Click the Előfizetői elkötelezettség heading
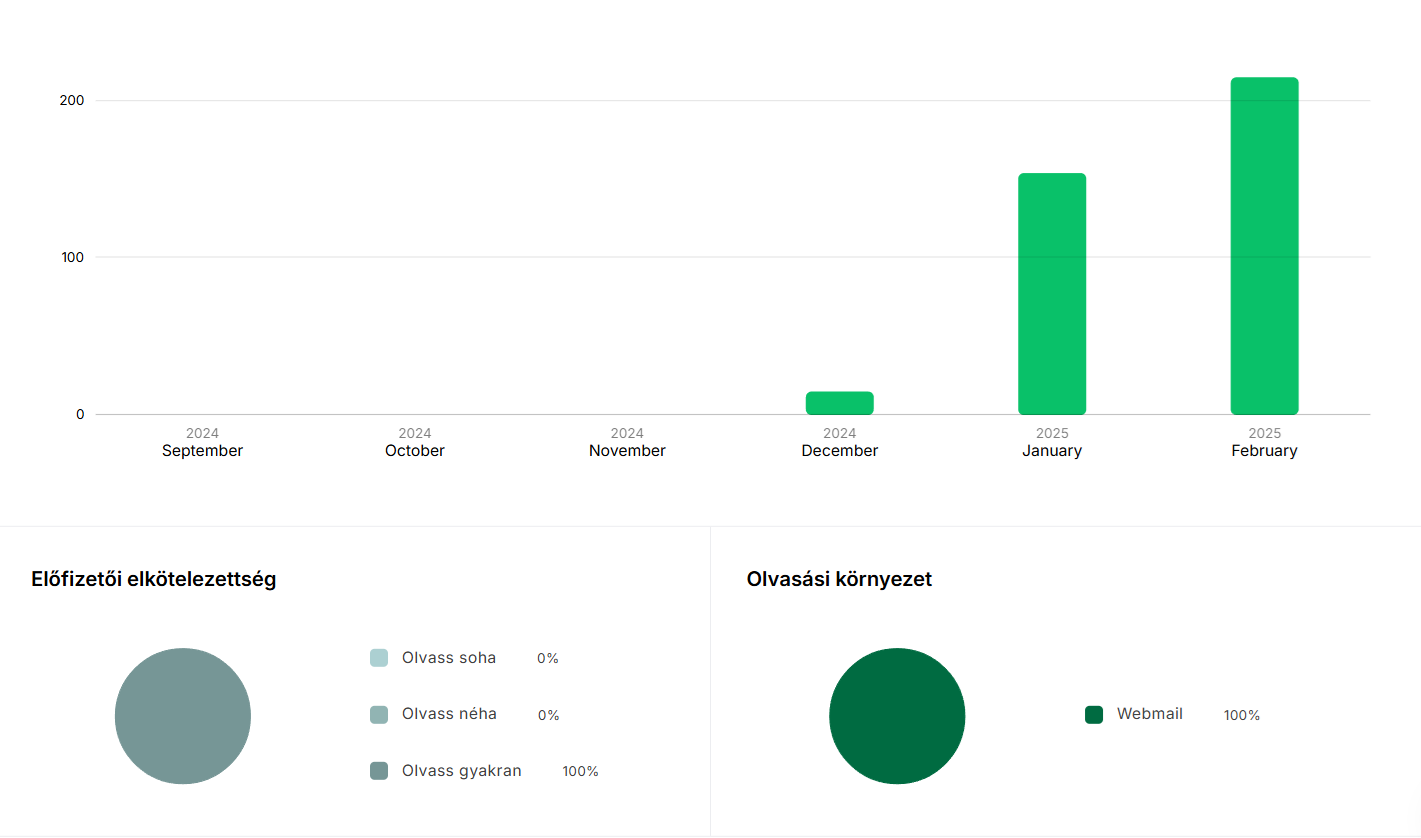This screenshot has height=838, width=1421. click(154, 579)
